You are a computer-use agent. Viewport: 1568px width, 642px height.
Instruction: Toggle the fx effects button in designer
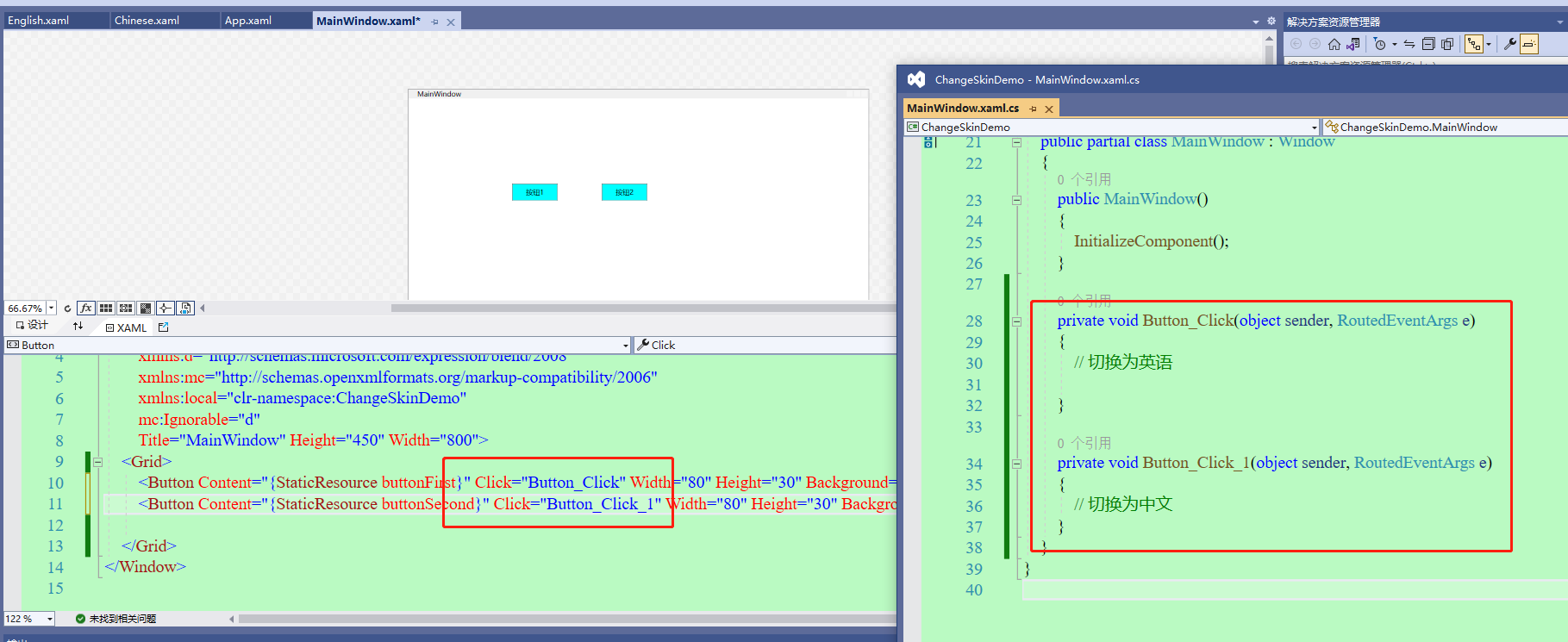[85, 308]
